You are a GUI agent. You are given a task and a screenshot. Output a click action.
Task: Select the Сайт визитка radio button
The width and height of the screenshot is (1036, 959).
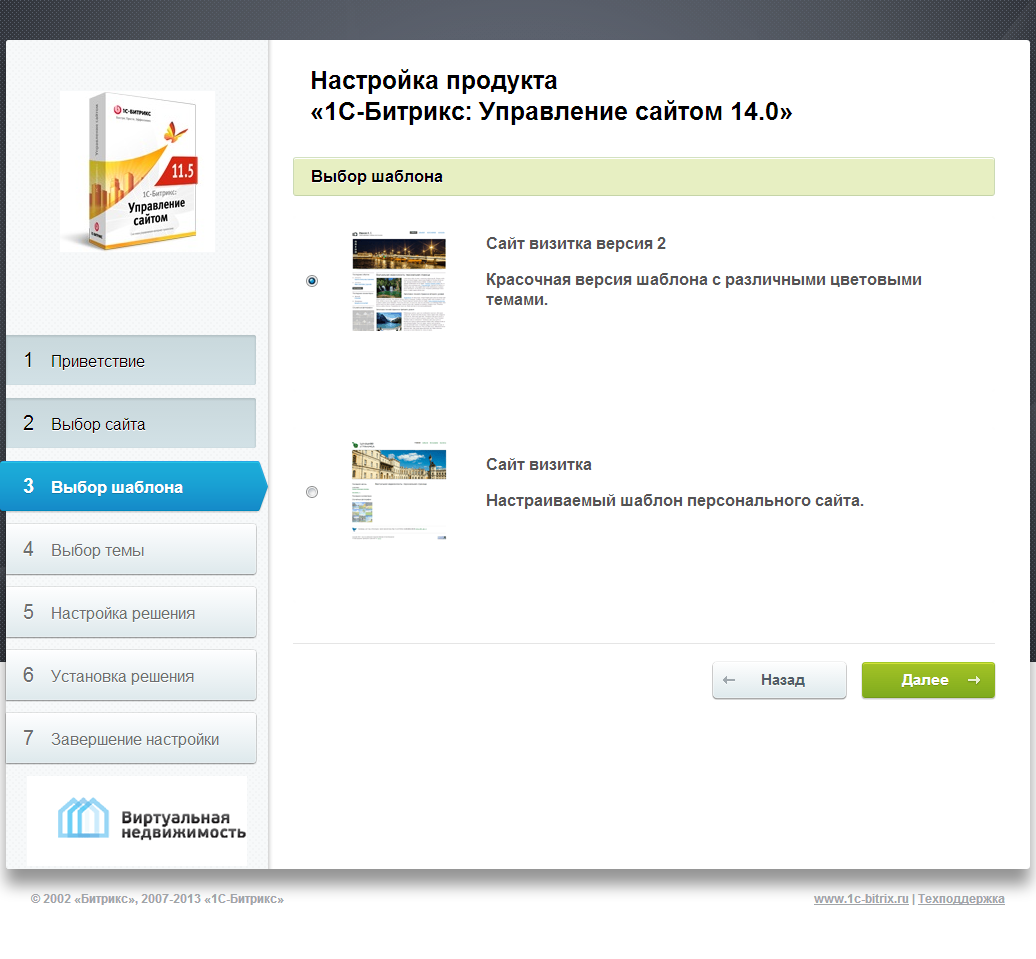point(312,492)
